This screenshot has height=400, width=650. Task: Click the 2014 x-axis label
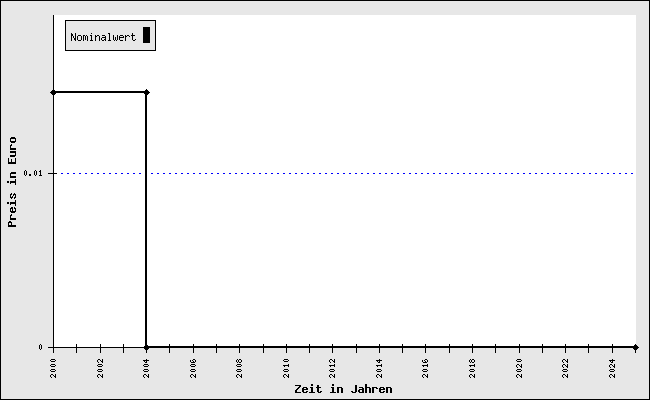pyautogui.click(x=379, y=368)
